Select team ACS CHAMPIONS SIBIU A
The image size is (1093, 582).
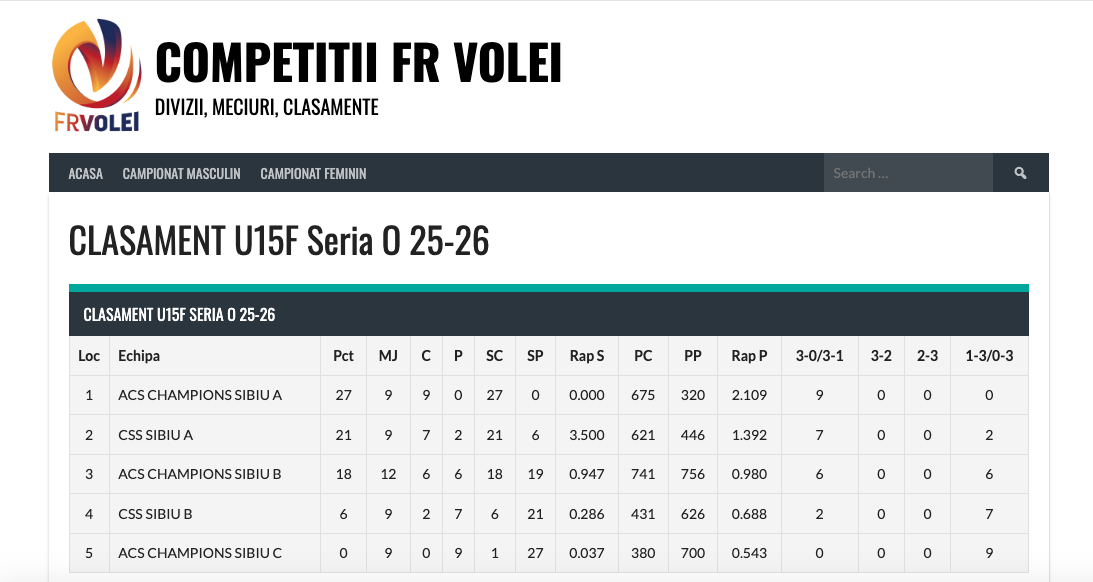tap(200, 395)
